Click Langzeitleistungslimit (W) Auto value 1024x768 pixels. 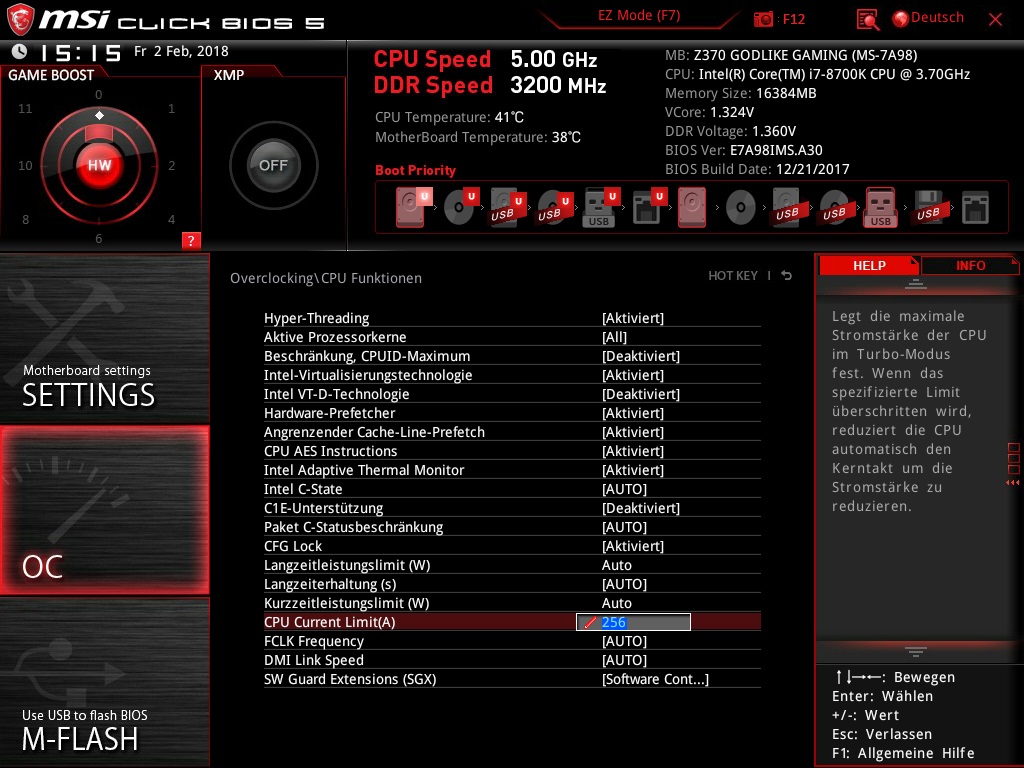616,565
